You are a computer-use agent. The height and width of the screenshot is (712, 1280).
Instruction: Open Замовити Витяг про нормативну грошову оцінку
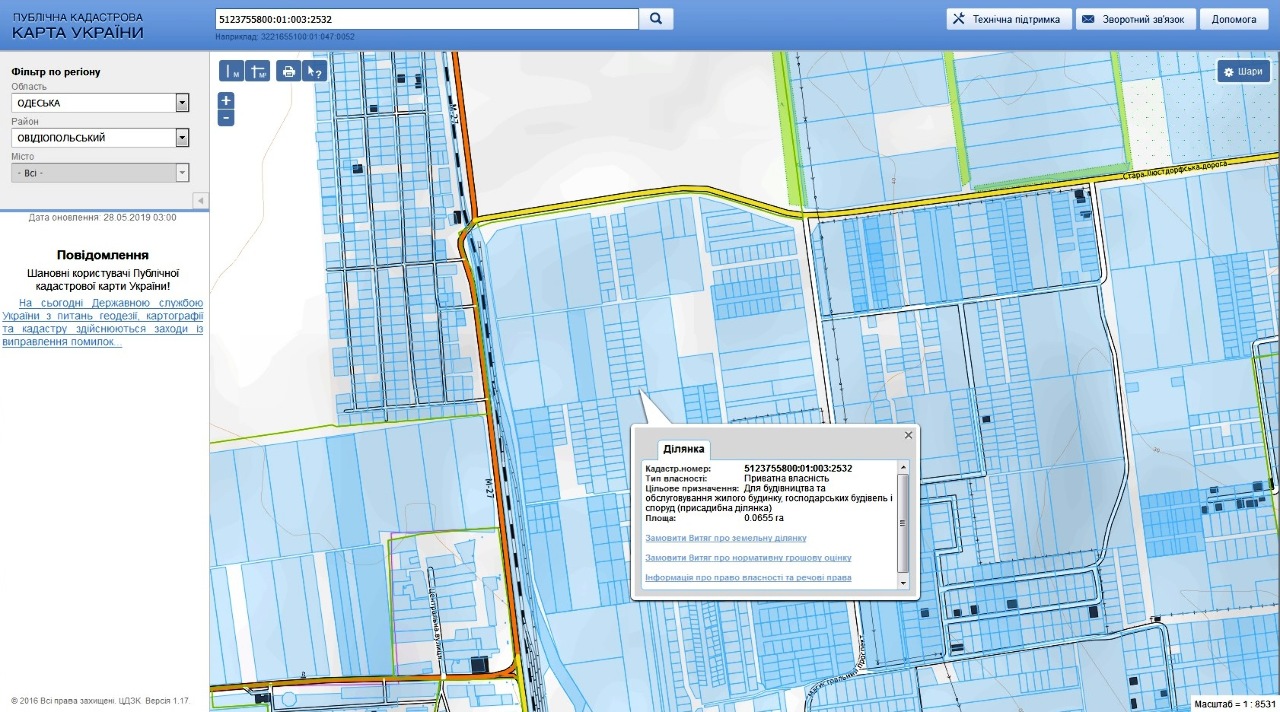pyautogui.click(x=748, y=558)
